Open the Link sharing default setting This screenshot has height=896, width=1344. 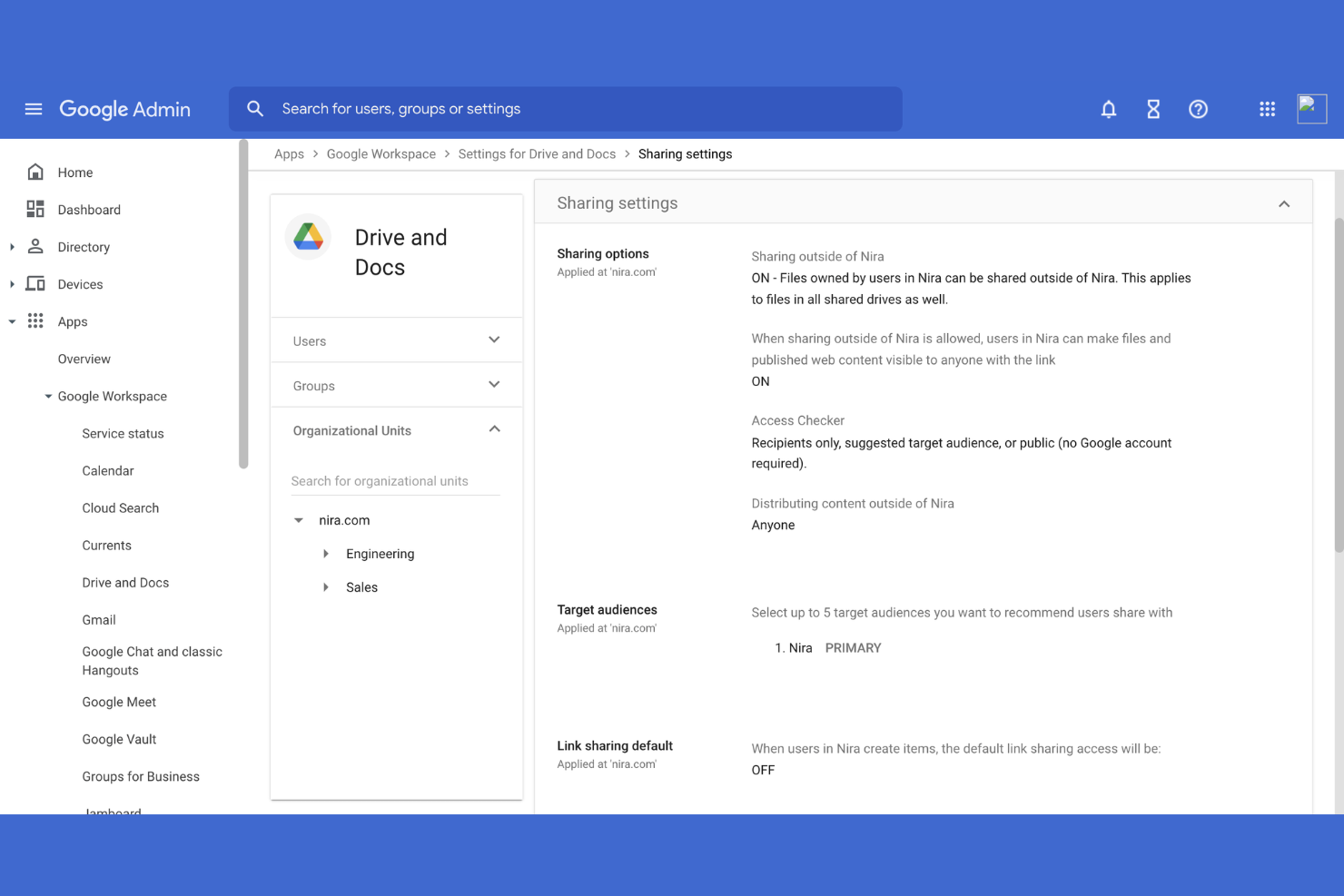tap(615, 746)
